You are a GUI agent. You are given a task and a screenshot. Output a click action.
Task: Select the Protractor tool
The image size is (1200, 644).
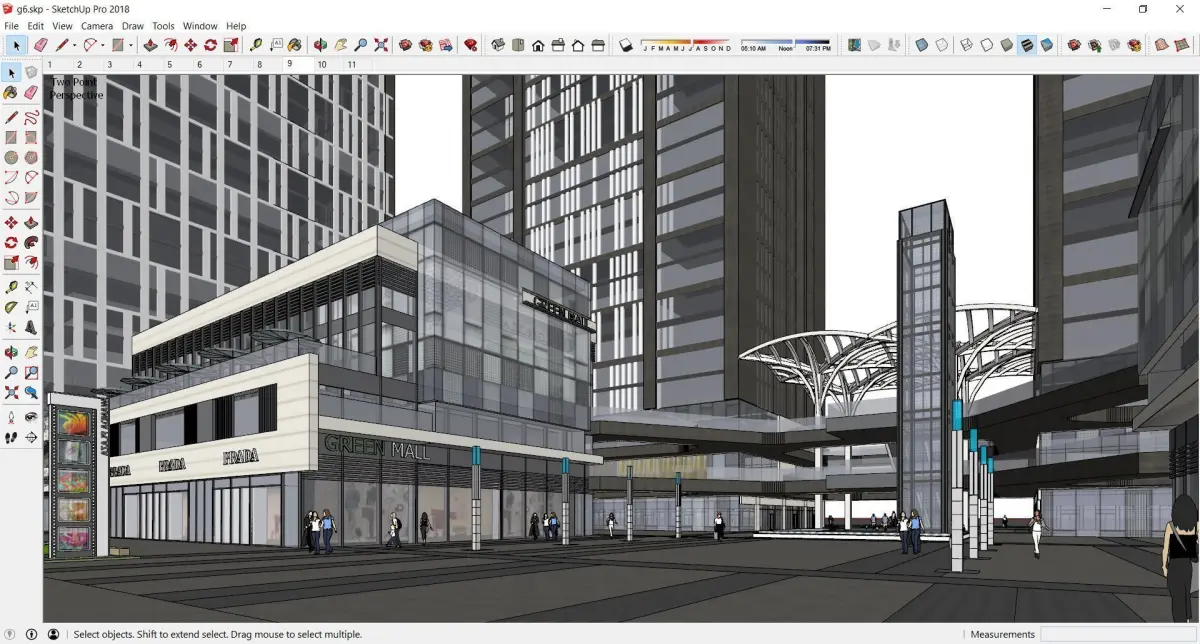pos(11,307)
